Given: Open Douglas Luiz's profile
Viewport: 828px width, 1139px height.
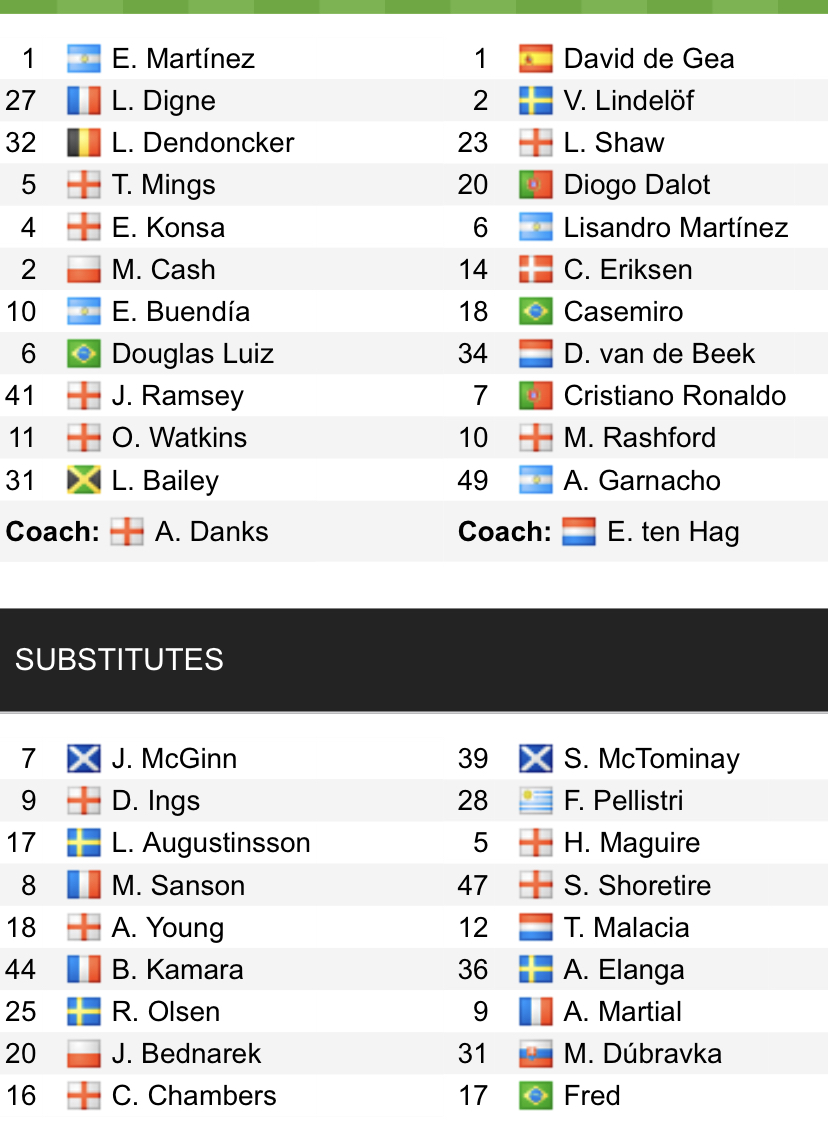Looking at the screenshot, I should coord(192,354).
